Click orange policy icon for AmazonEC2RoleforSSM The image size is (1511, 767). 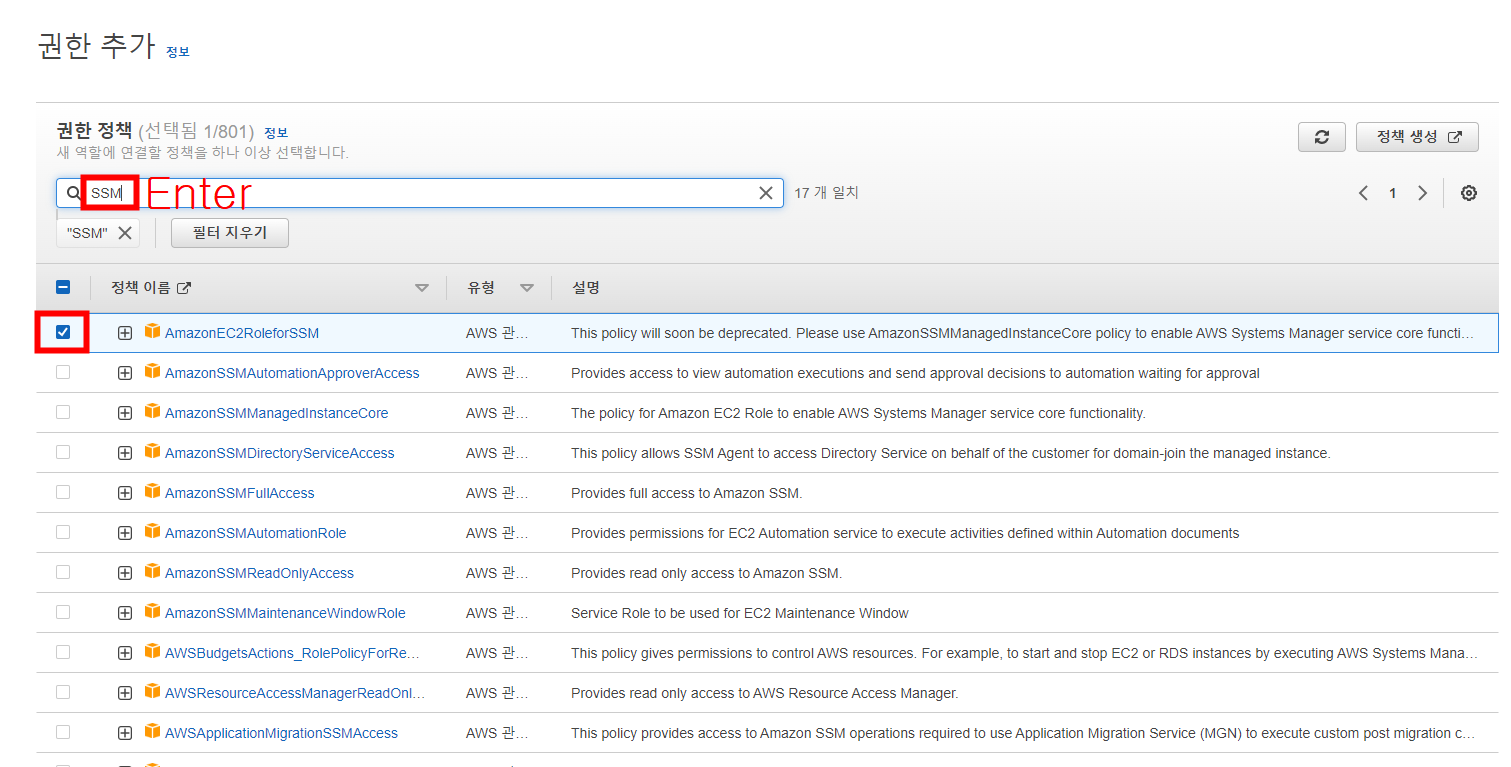click(153, 331)
